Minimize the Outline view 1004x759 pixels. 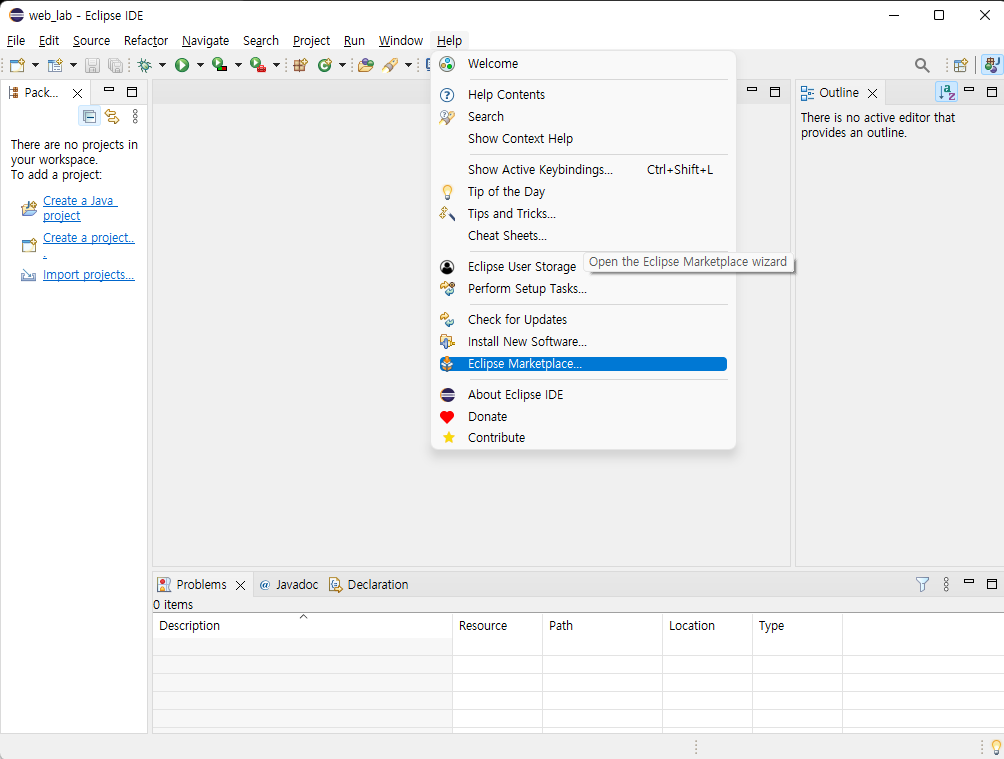969,90
